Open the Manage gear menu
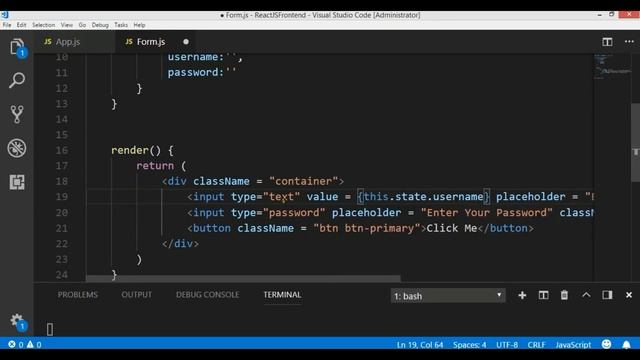Screen dimensions: 640x360 click(x=17, y=321)
